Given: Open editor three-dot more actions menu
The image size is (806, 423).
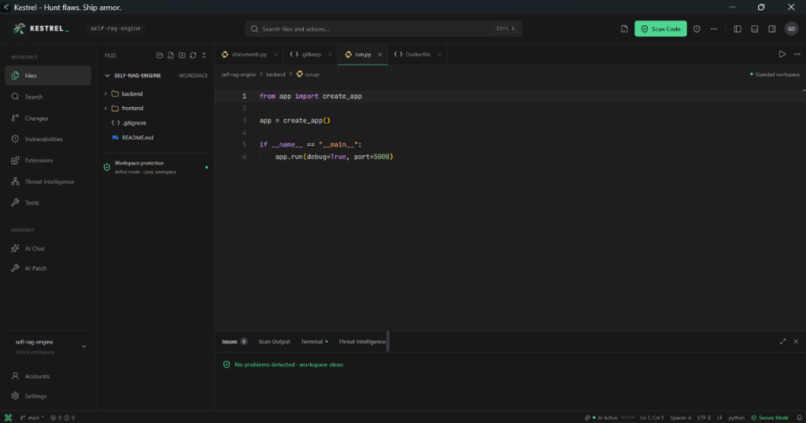Looking at the screenshot, I should (x=797, y=54).
